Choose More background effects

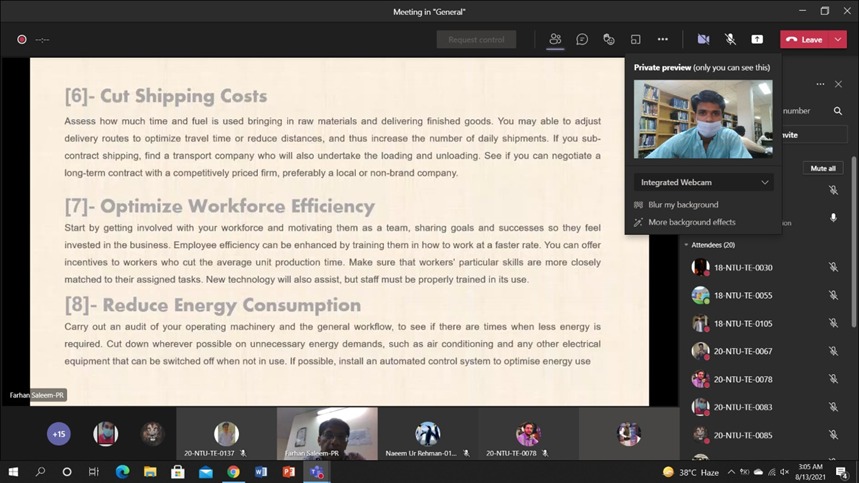point(691,222)
